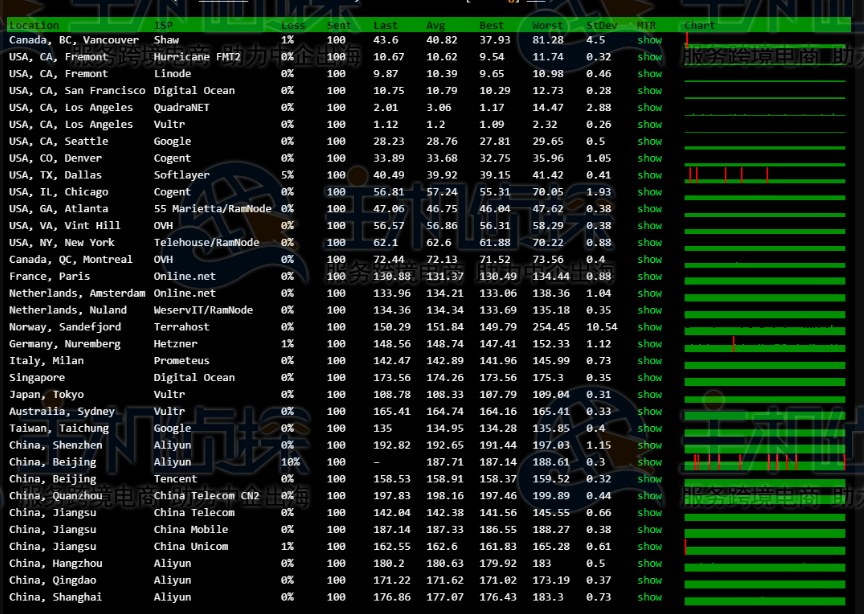This screenshot has width=864, height=614.
Task: Open the show link for Tokyo Vultr
Action: (x=650, y=394)
